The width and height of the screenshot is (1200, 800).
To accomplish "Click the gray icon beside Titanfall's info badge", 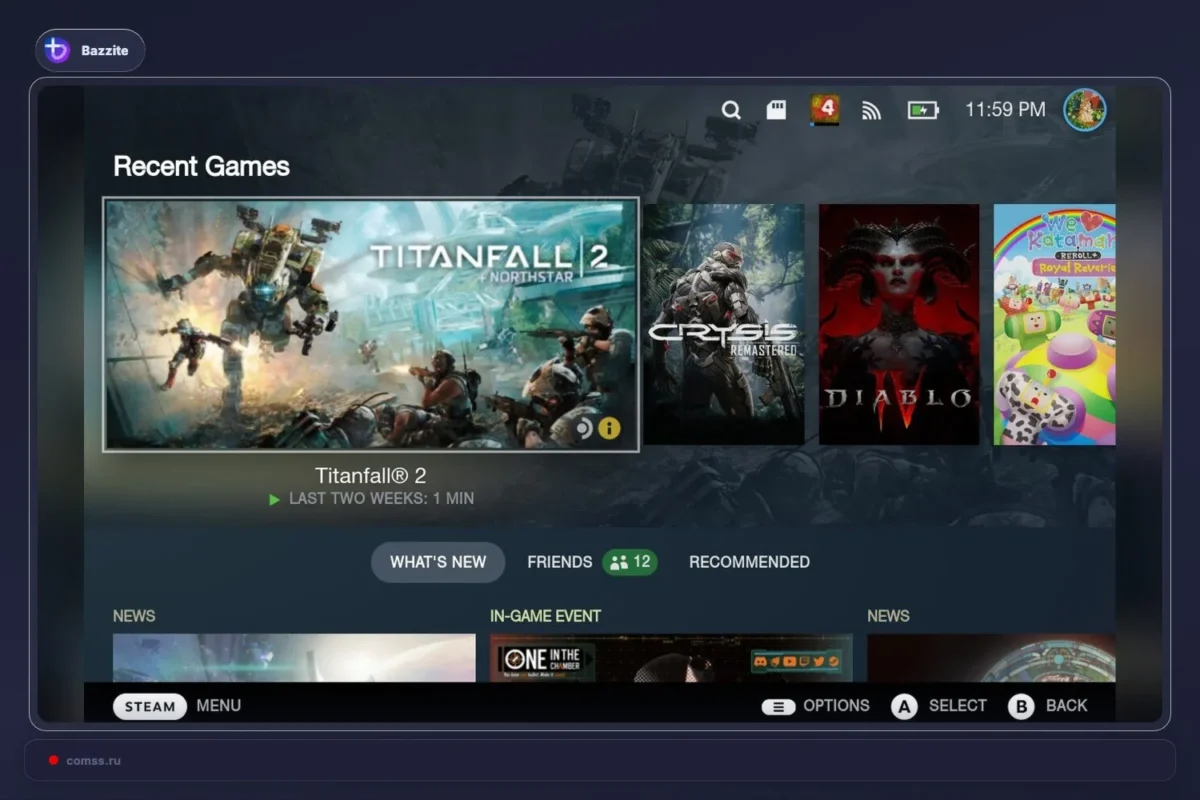I will (x=582, y=428).
